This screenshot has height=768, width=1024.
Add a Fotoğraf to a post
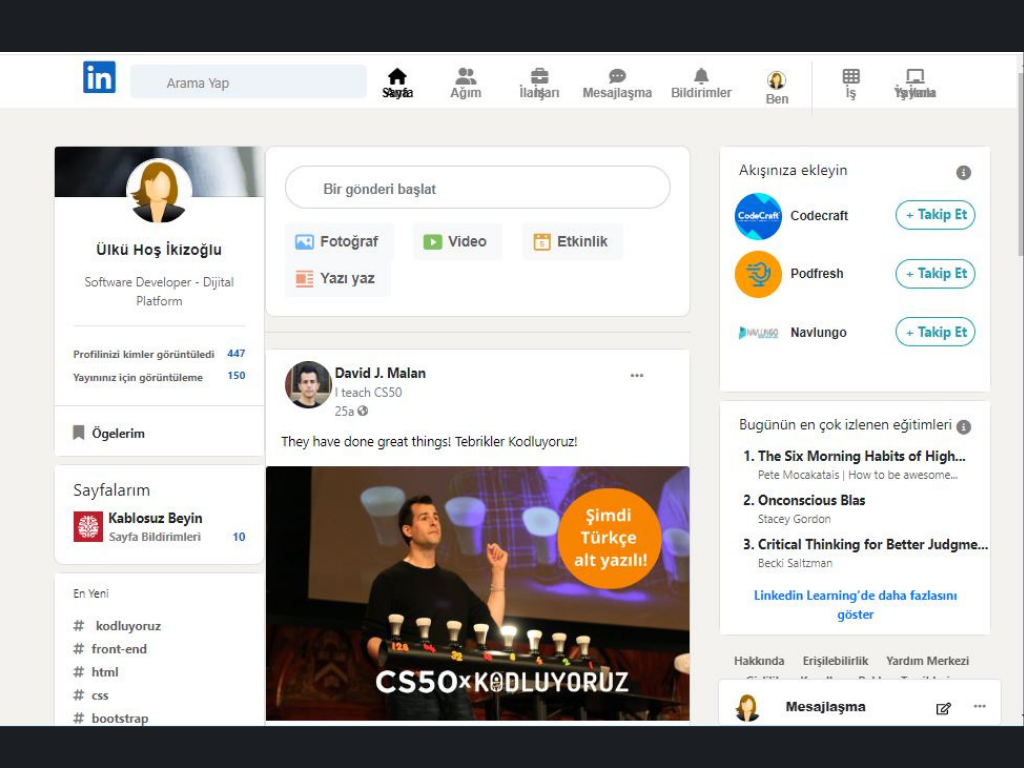(339, 242)
